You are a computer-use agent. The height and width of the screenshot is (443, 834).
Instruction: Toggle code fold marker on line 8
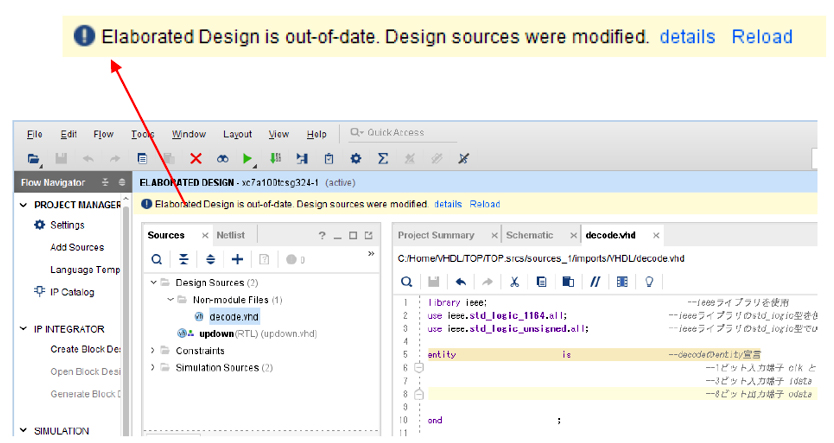tap(419, 394)
